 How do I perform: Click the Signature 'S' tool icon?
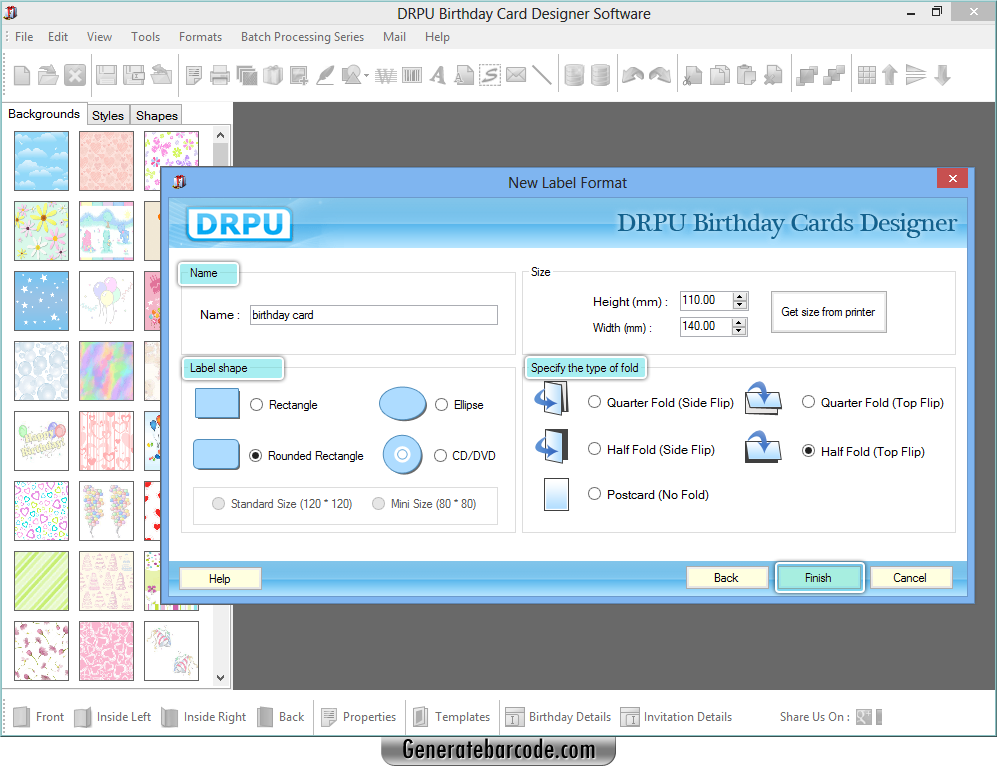pyautogui.click(x=490, y=76)
